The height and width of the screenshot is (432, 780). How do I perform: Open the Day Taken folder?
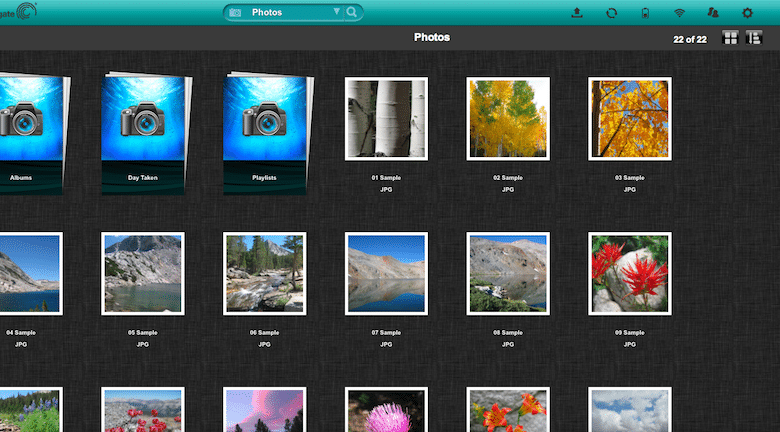[146, 133]
